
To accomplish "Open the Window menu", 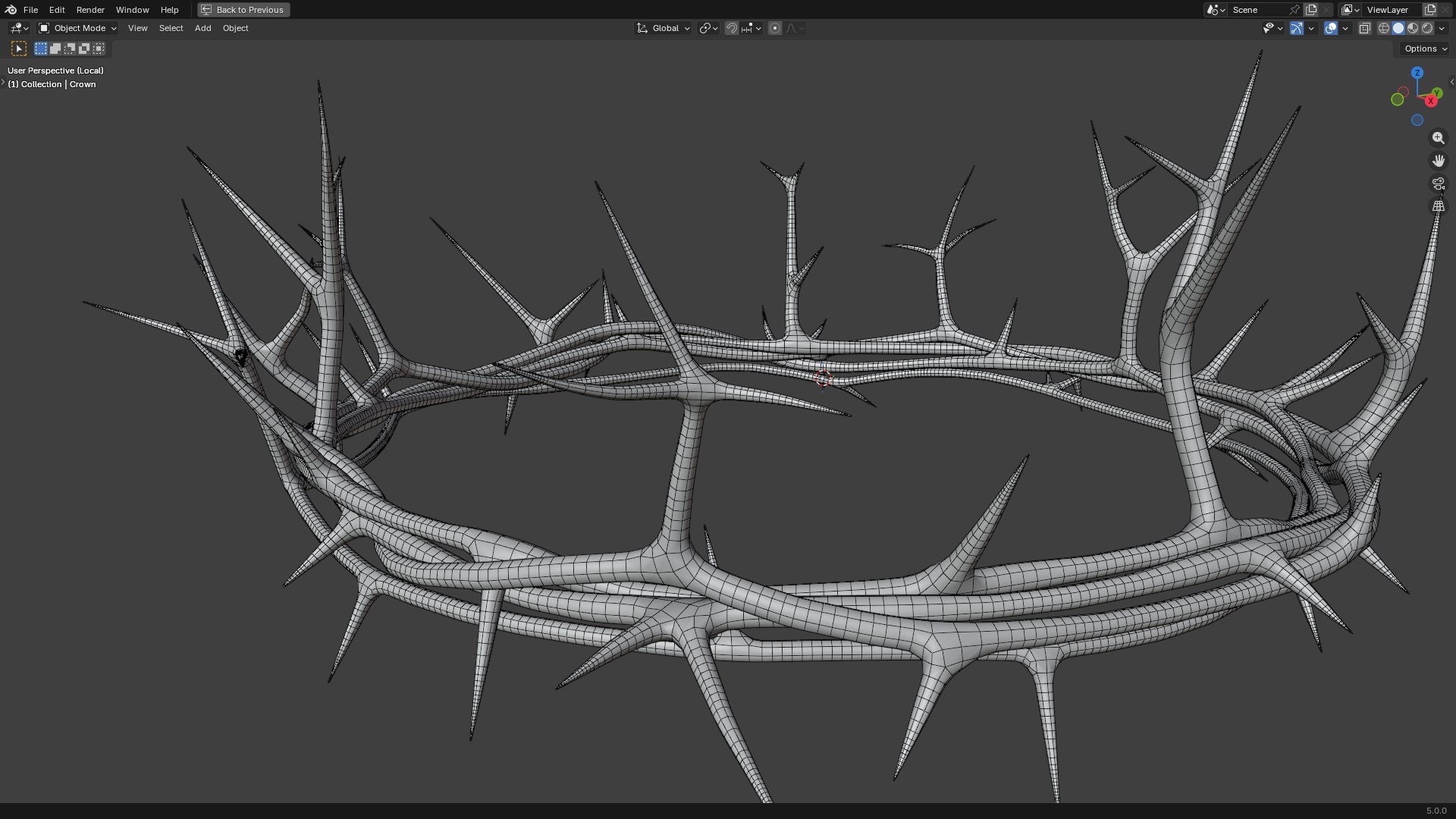I will [x=132, y=10].
